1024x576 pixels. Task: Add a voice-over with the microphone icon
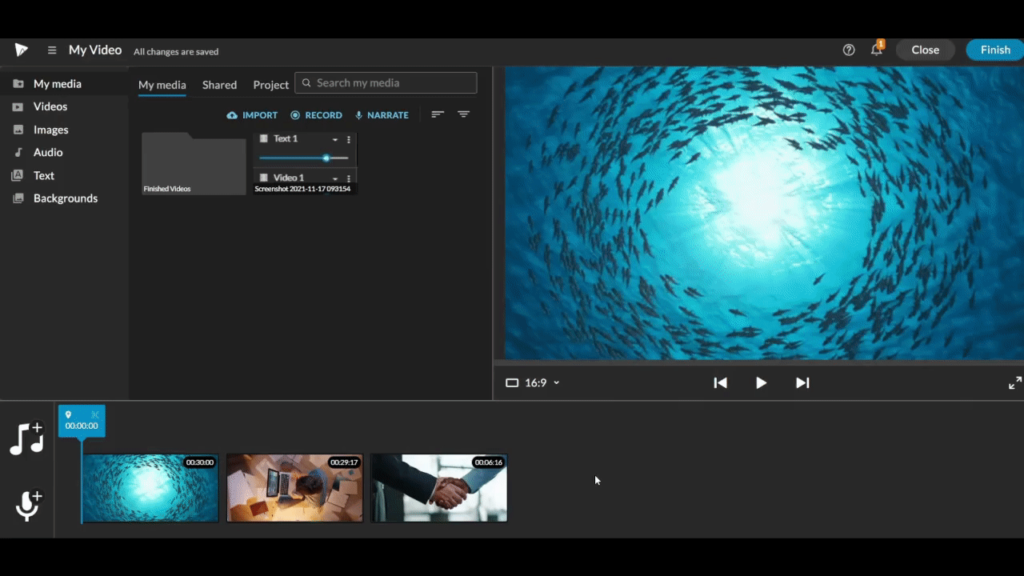click(x=28, y=505)
